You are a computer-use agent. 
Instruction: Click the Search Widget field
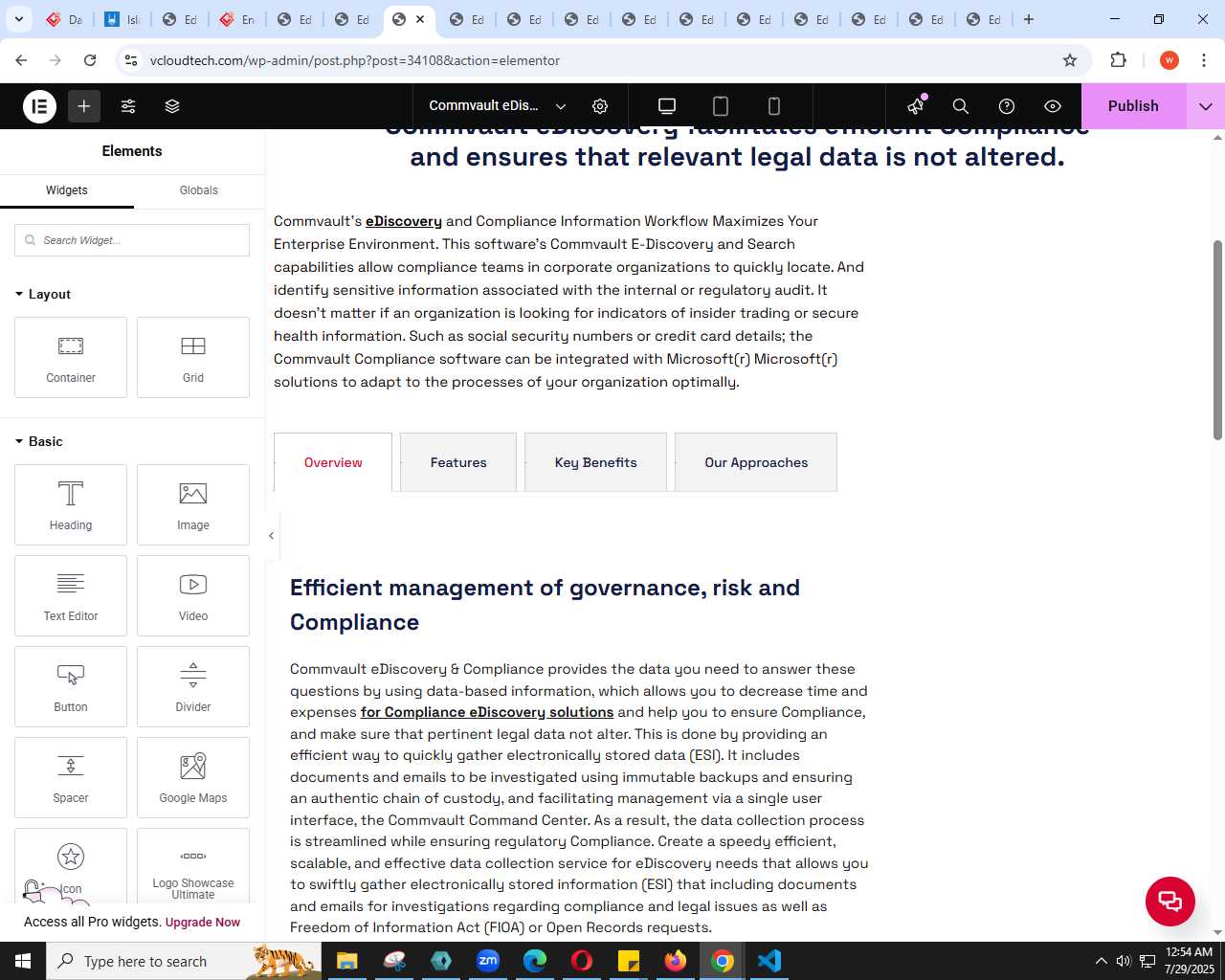[132, 240]
